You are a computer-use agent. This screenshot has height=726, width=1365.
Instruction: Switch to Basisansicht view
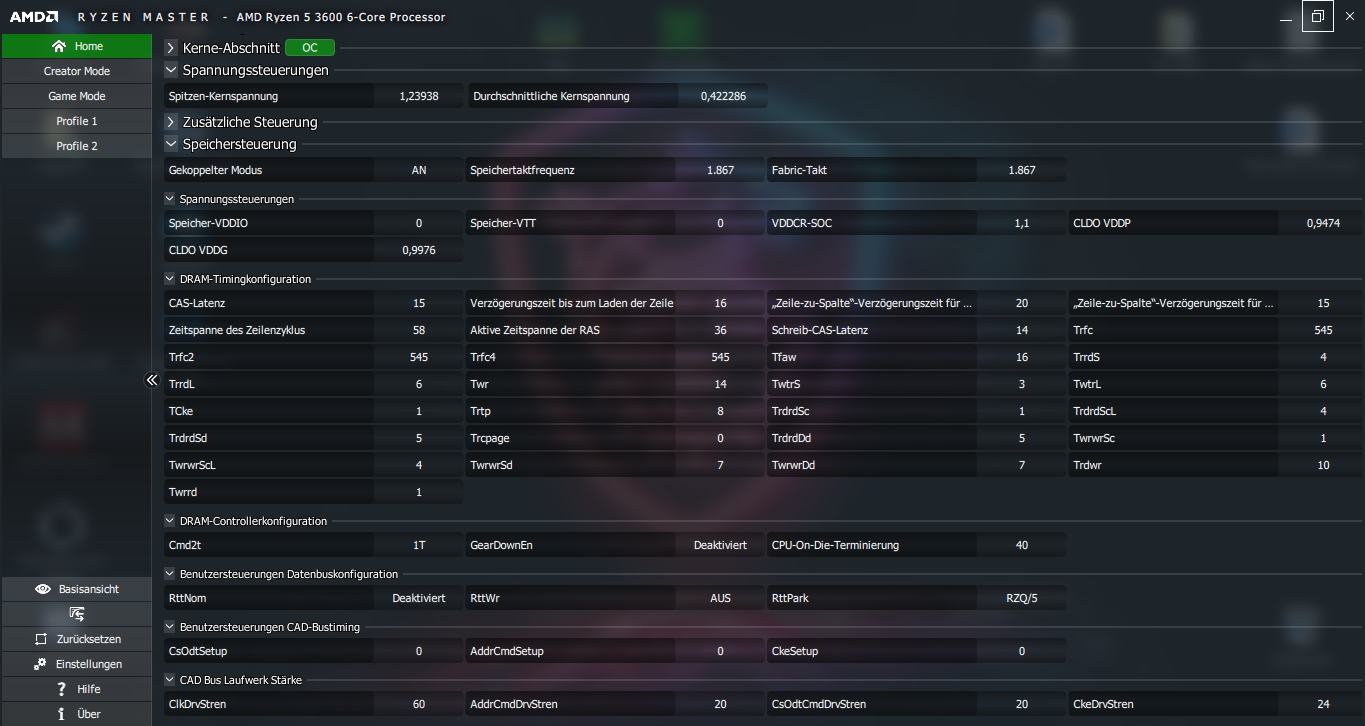coord(77,589)
